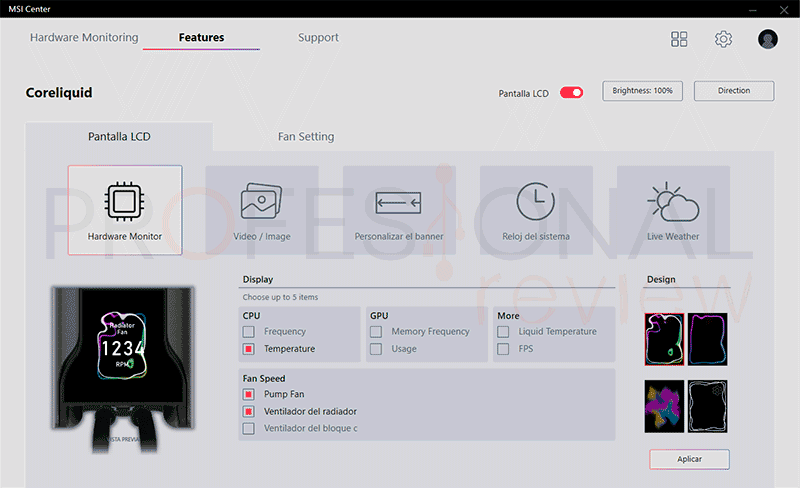Enable Ventilador del bloque checkbox
Image resolution: width=800 pixels, height=488 pixels.
point(248,428)
